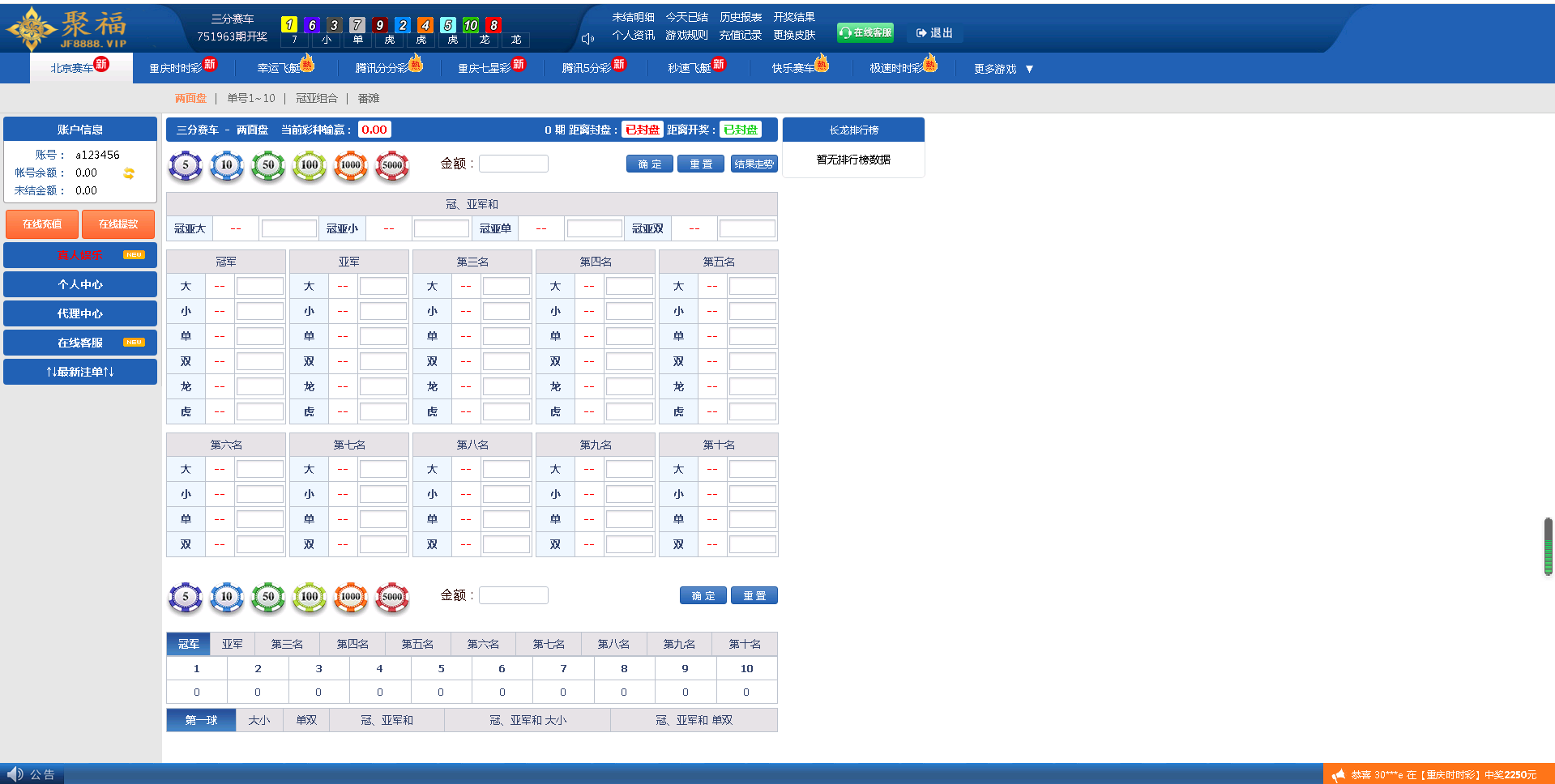This screenshot has height=784, width=1555.
Task: Click the green vertical scrollbar handle
Action: [x=1548, y=547]
